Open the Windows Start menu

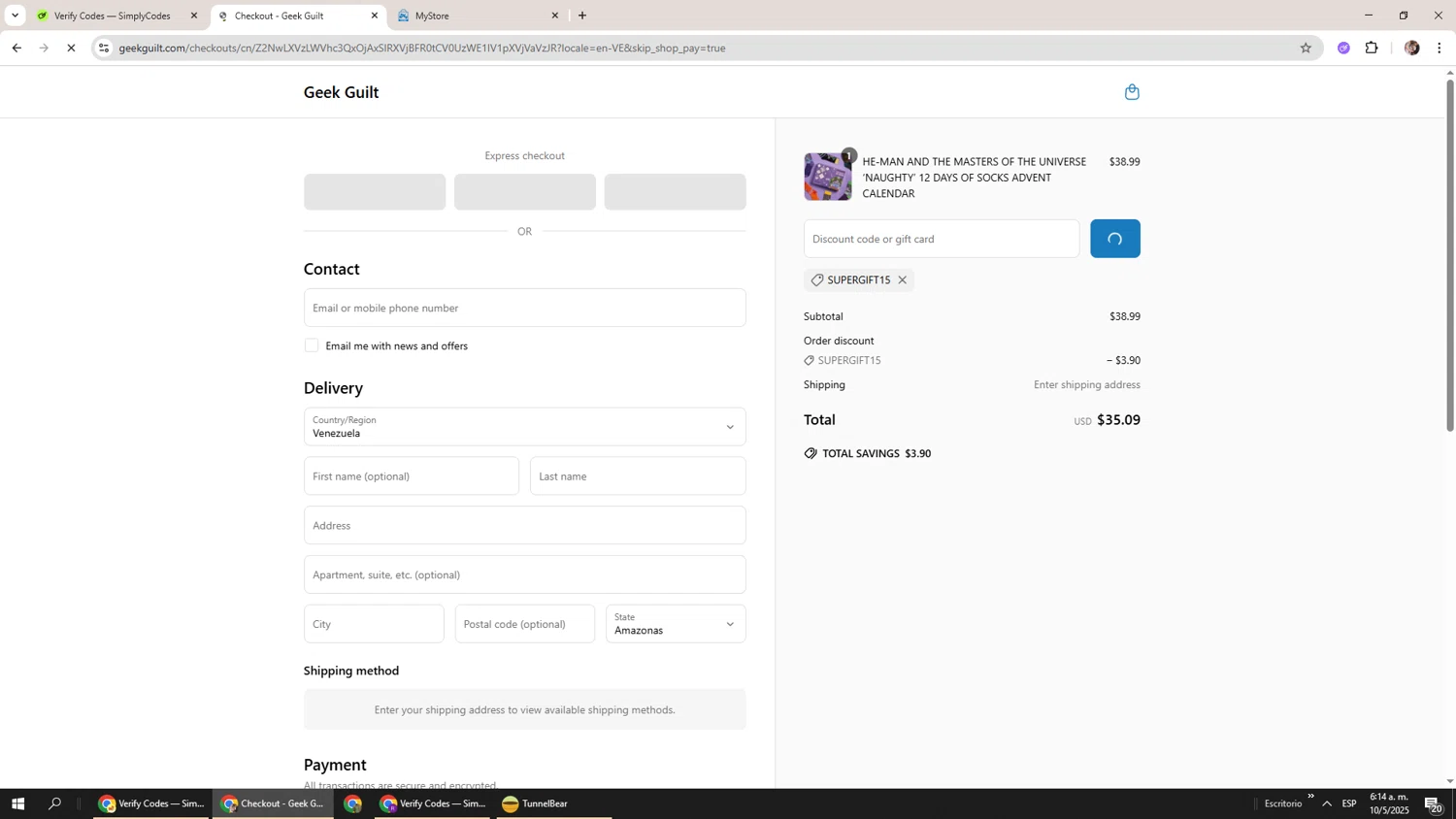(17, 803)
